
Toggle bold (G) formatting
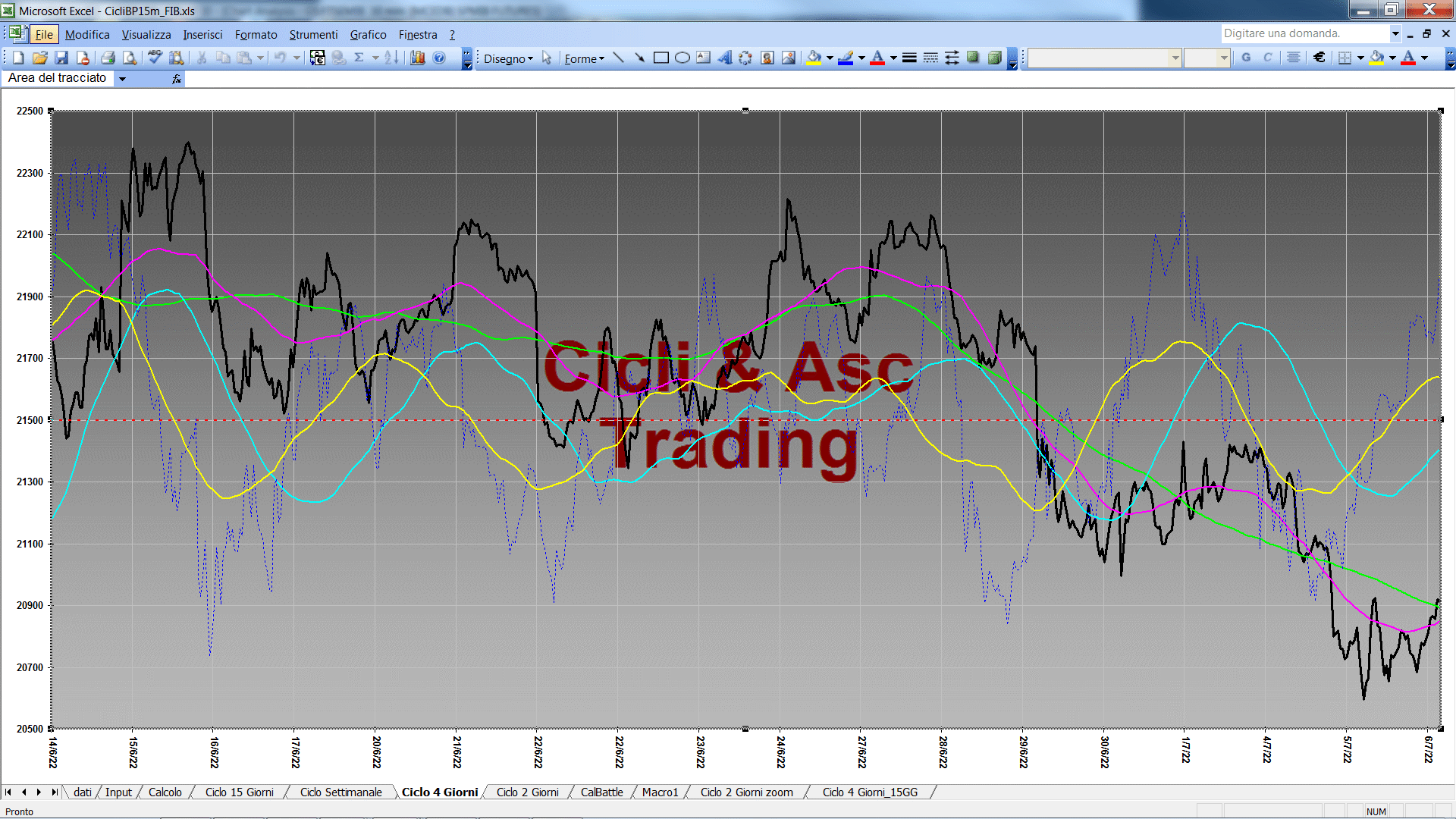[1246, 58]
